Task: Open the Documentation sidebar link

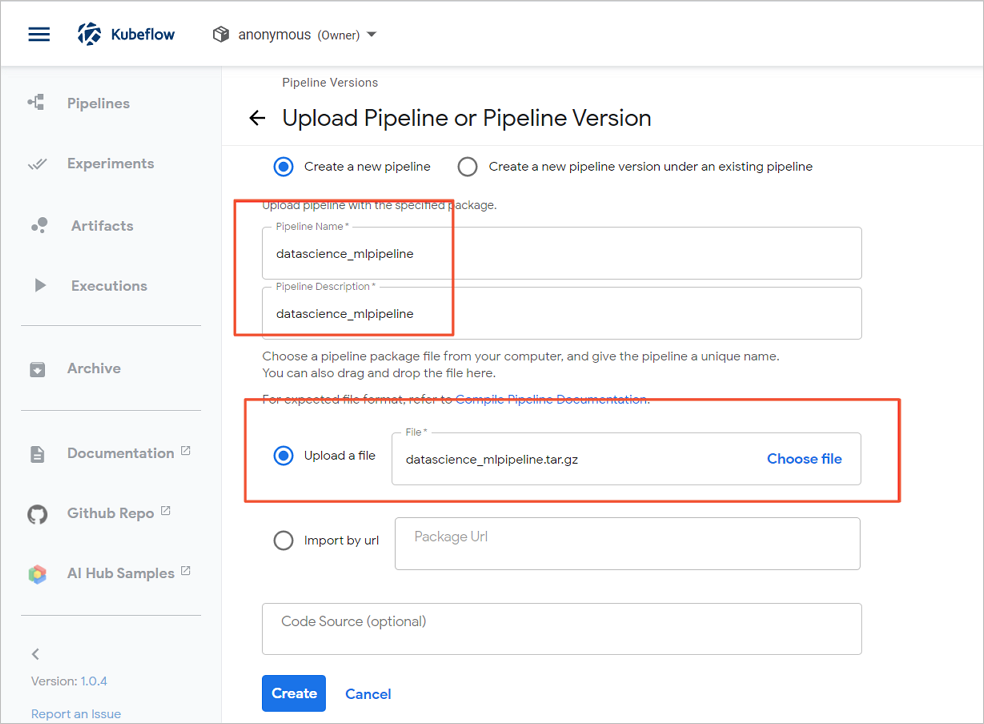Action: point(120,453)
